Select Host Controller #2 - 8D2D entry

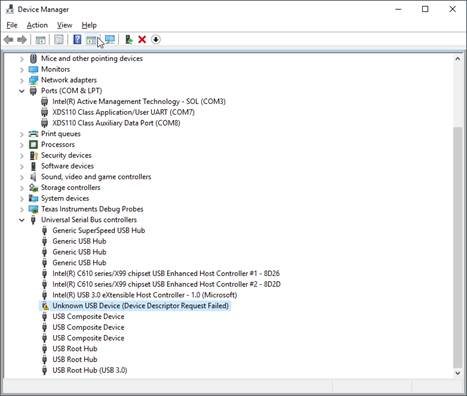point(166,284)
